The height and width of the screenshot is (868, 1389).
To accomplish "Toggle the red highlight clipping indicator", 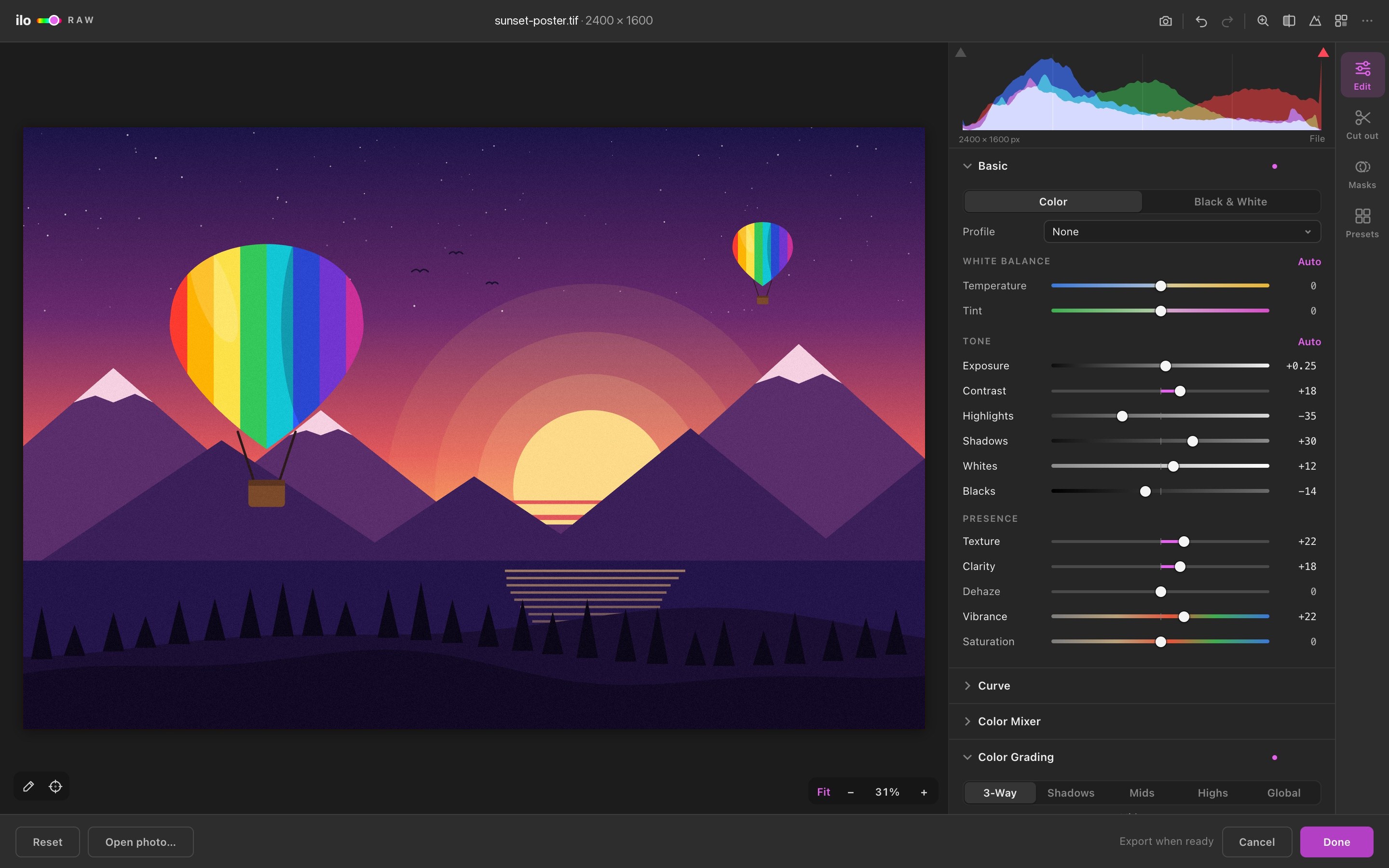I will point(1323,53).
